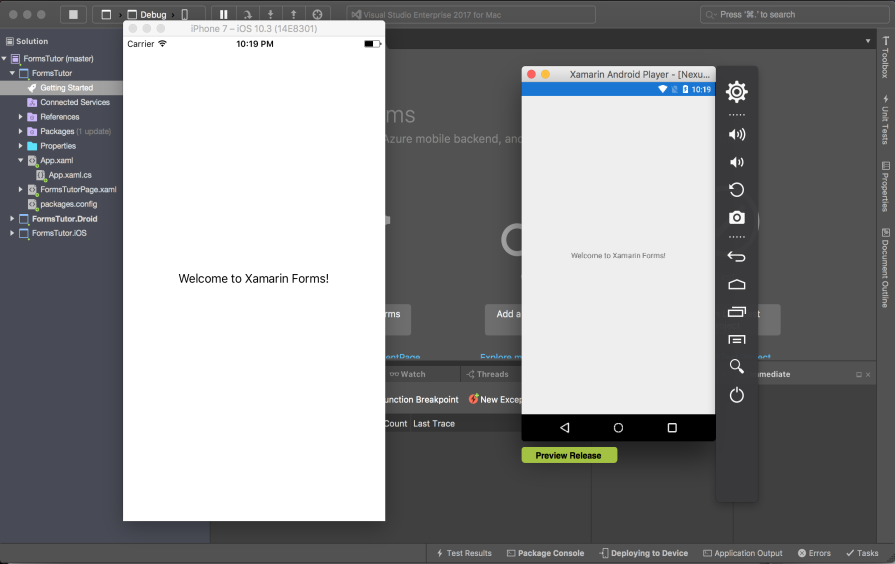Expand the FormsTutor.iOS project

[12, 233]
